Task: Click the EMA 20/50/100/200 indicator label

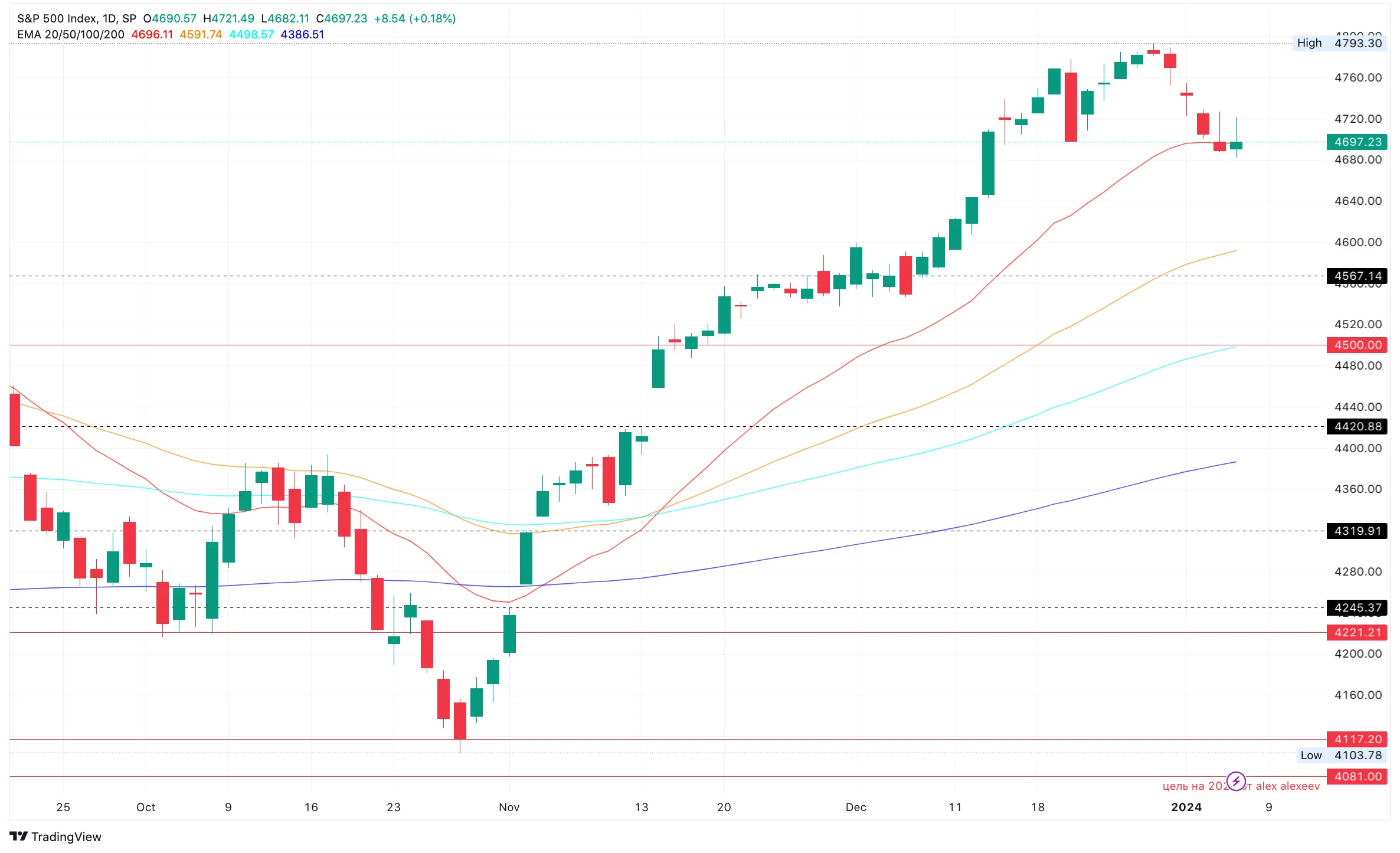Action: [71, 34]
